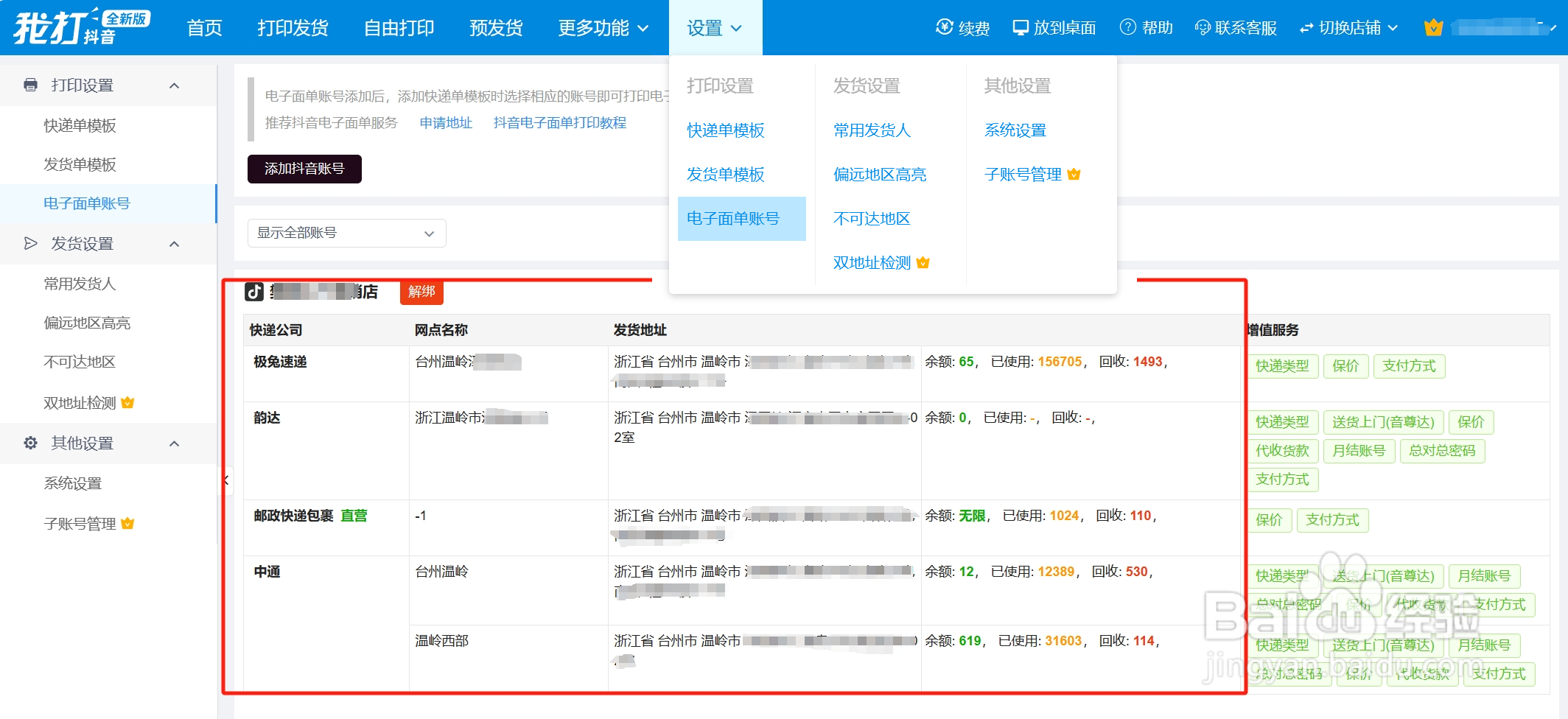This screenshot has height=719, width=1568.
Task: Open the 申请地址 link
Action: (445, 122)
